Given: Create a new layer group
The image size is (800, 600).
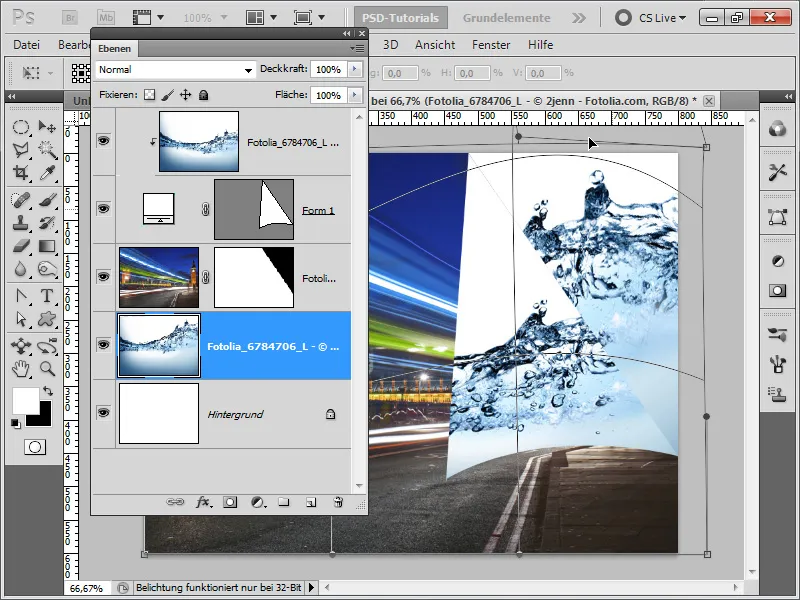Looking at the screenshot, I should click(284, 502).
